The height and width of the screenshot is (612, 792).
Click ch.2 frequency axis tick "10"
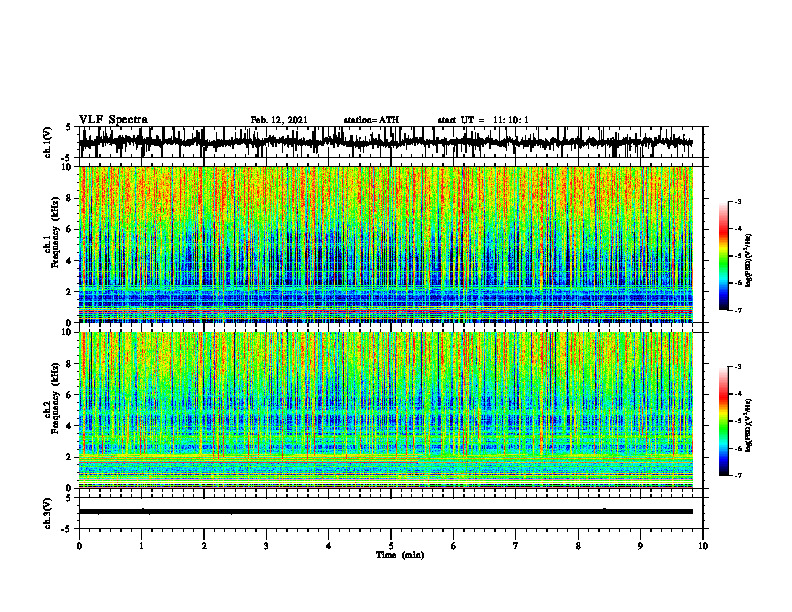(x=67, y=332)
